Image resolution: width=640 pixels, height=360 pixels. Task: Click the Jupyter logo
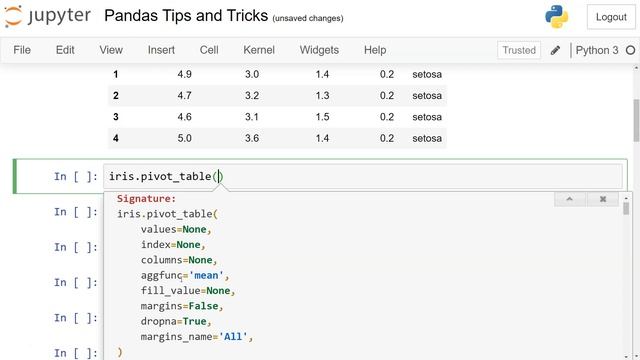point(48,16)
